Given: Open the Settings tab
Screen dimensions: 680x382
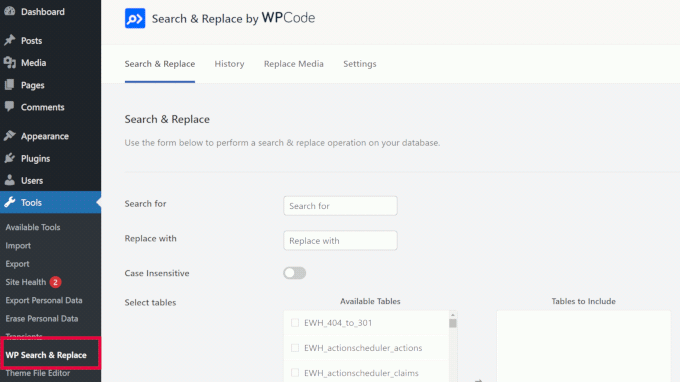Looking at the screenshot, I should point(360,64).
